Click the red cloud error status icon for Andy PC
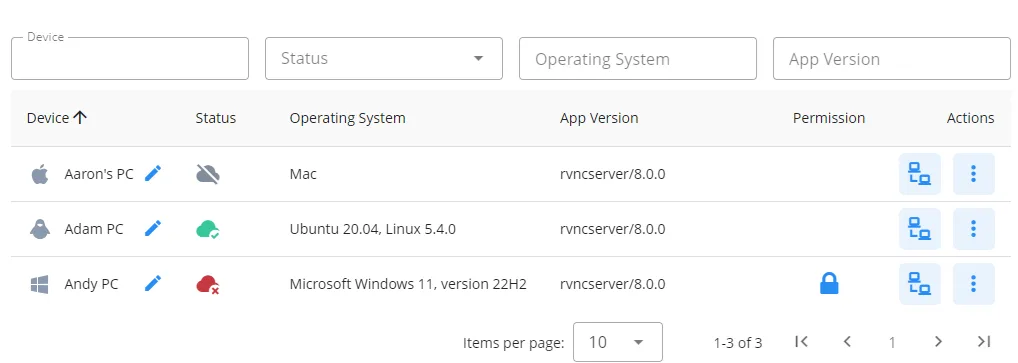This screenshot has width=1018, height=363. [208, 284]
